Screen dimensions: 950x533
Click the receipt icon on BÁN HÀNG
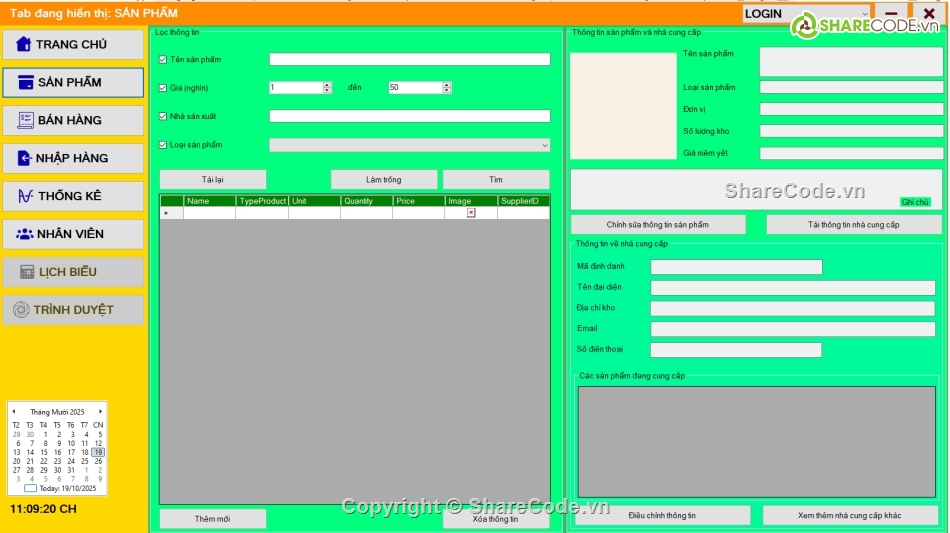tap(26, 120)
